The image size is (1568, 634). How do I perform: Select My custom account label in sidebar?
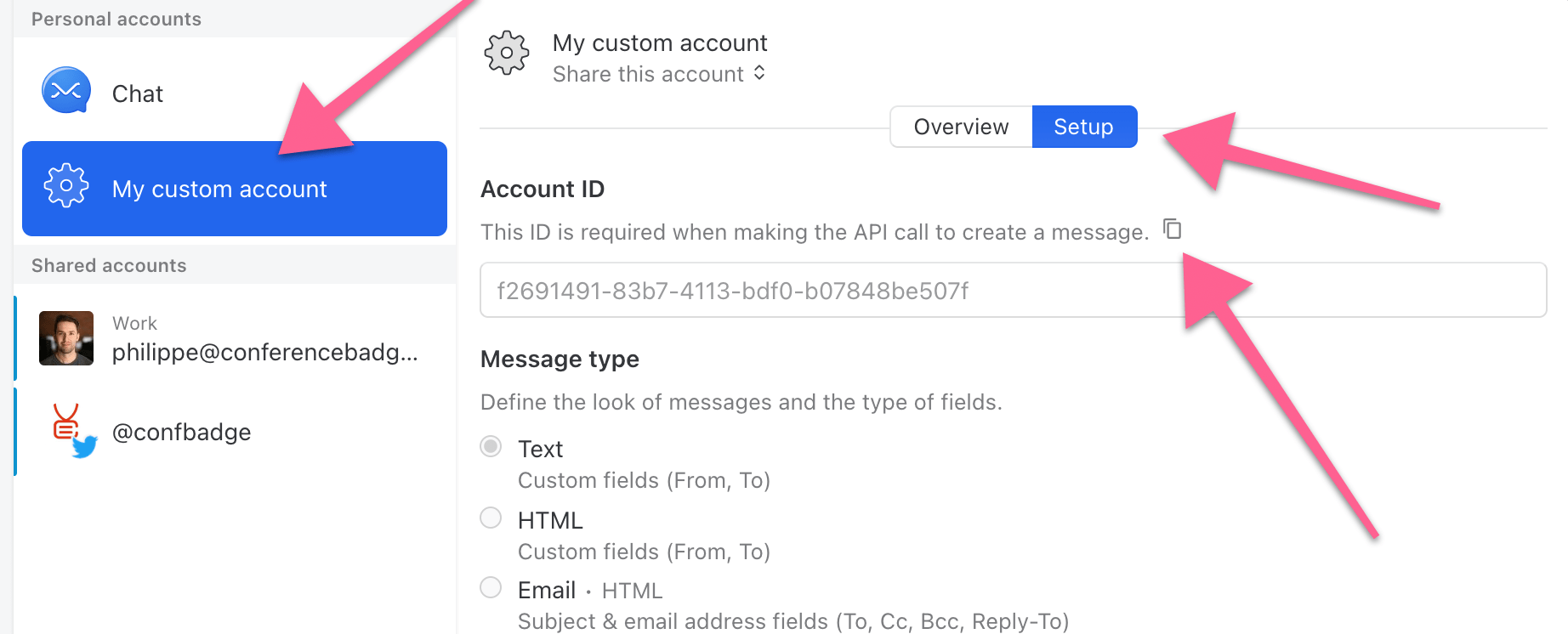pos(219,189)
